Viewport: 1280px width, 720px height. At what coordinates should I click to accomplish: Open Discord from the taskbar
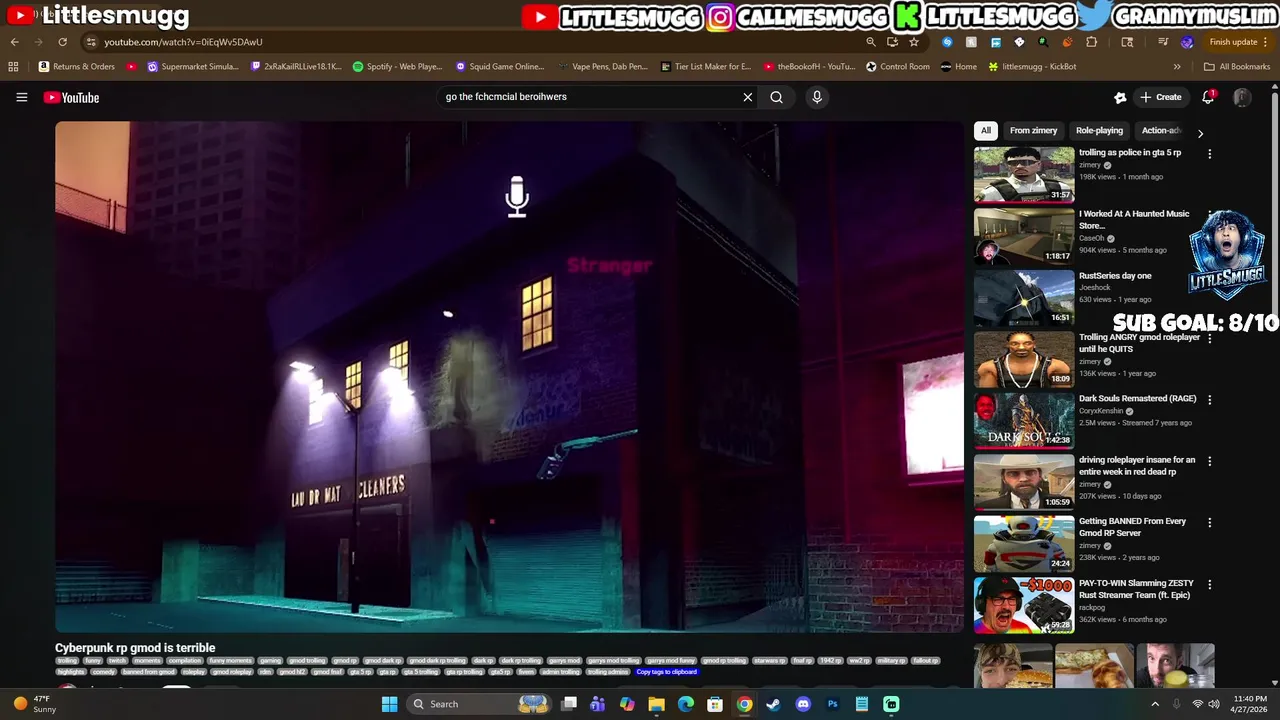pyautogui.click(x=803, y=704)
